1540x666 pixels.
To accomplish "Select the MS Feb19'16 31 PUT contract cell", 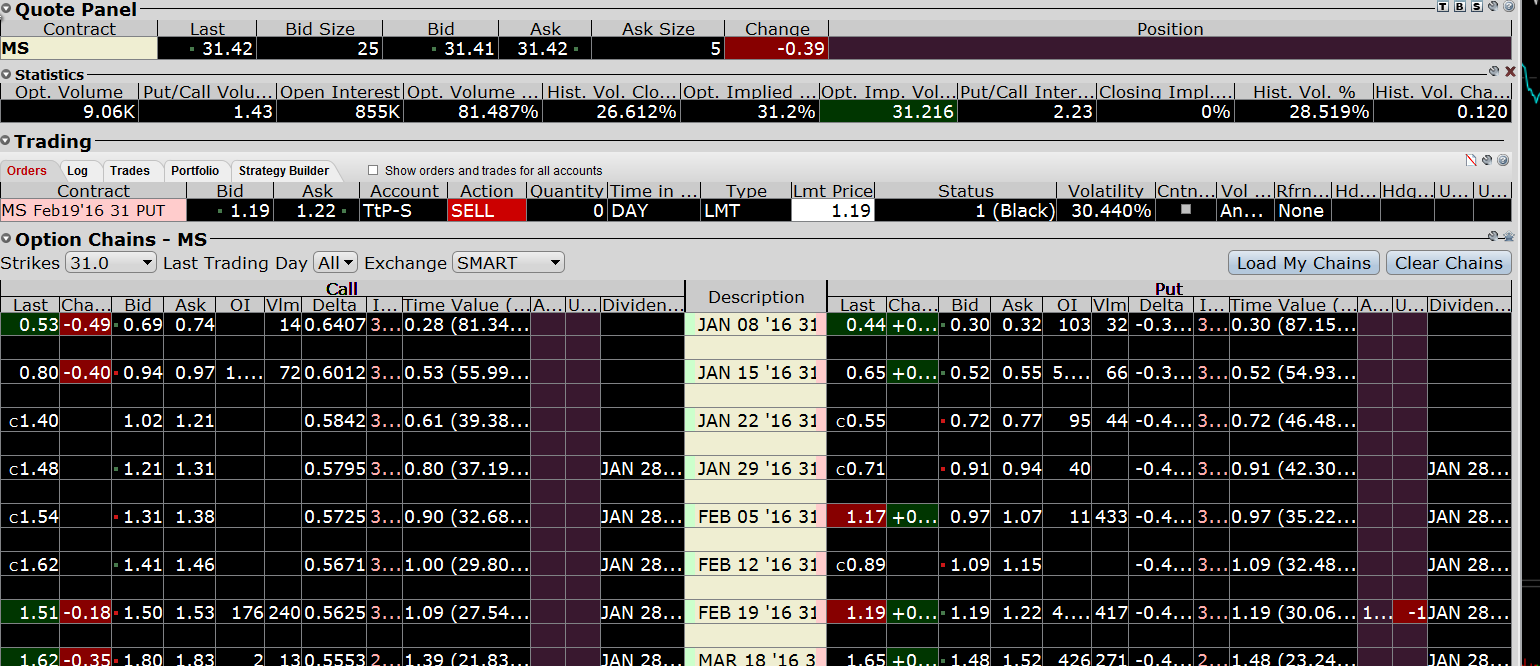I will click(x=93, y=211).
